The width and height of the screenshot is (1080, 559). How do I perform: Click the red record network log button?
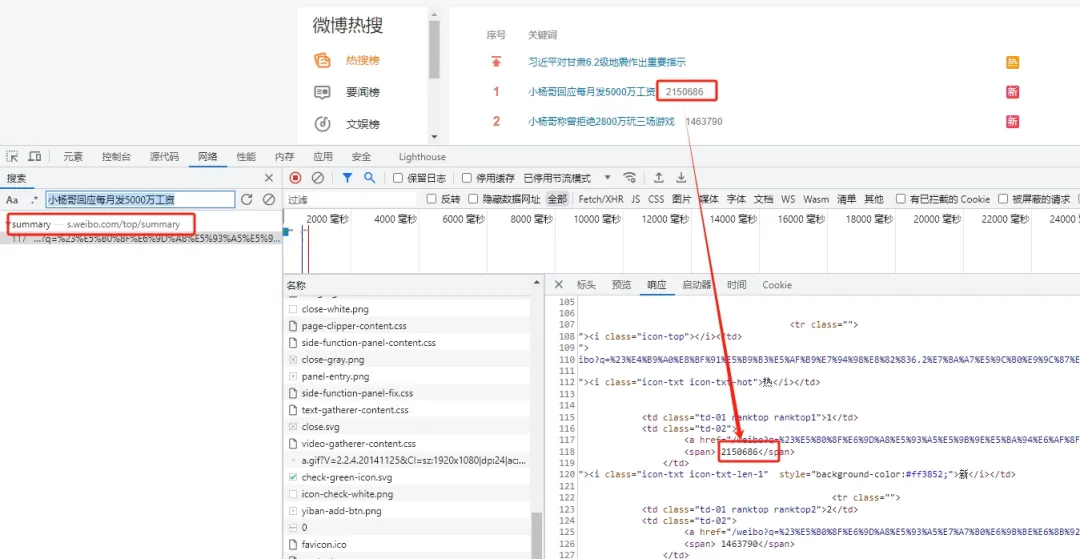[x=295, y=178]
